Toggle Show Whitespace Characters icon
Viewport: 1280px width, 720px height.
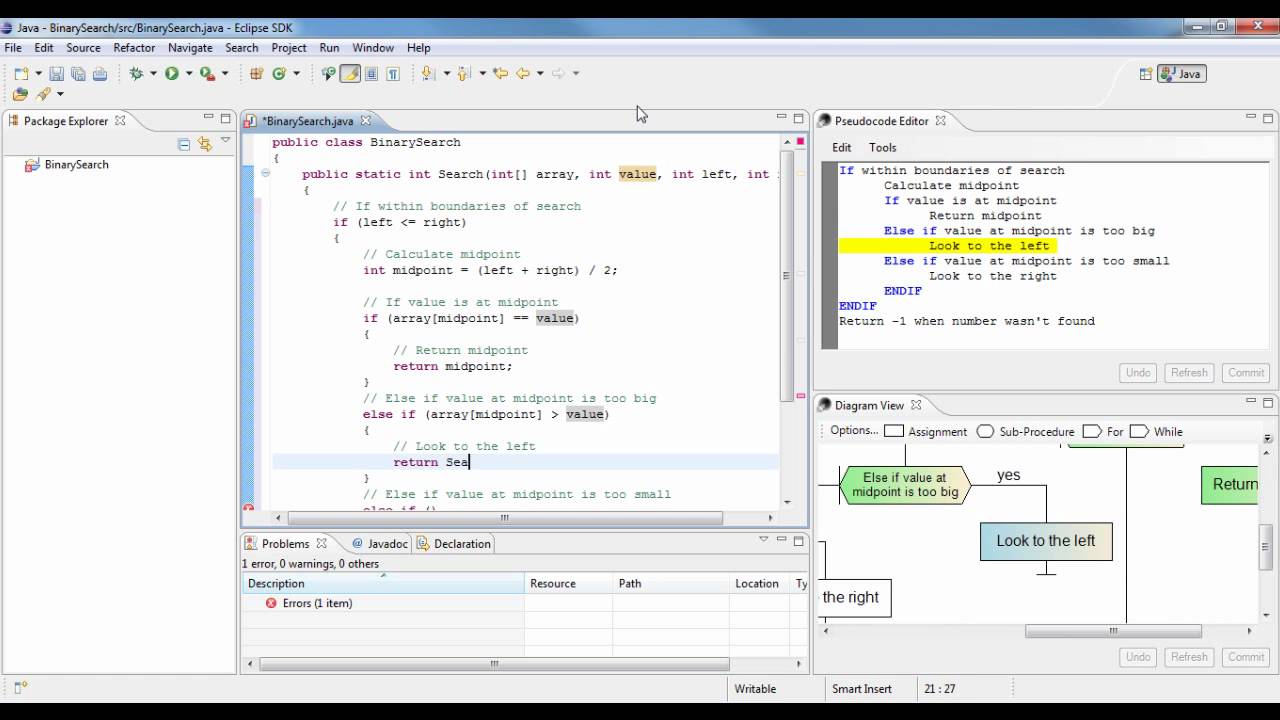click(x=393, y=73)
